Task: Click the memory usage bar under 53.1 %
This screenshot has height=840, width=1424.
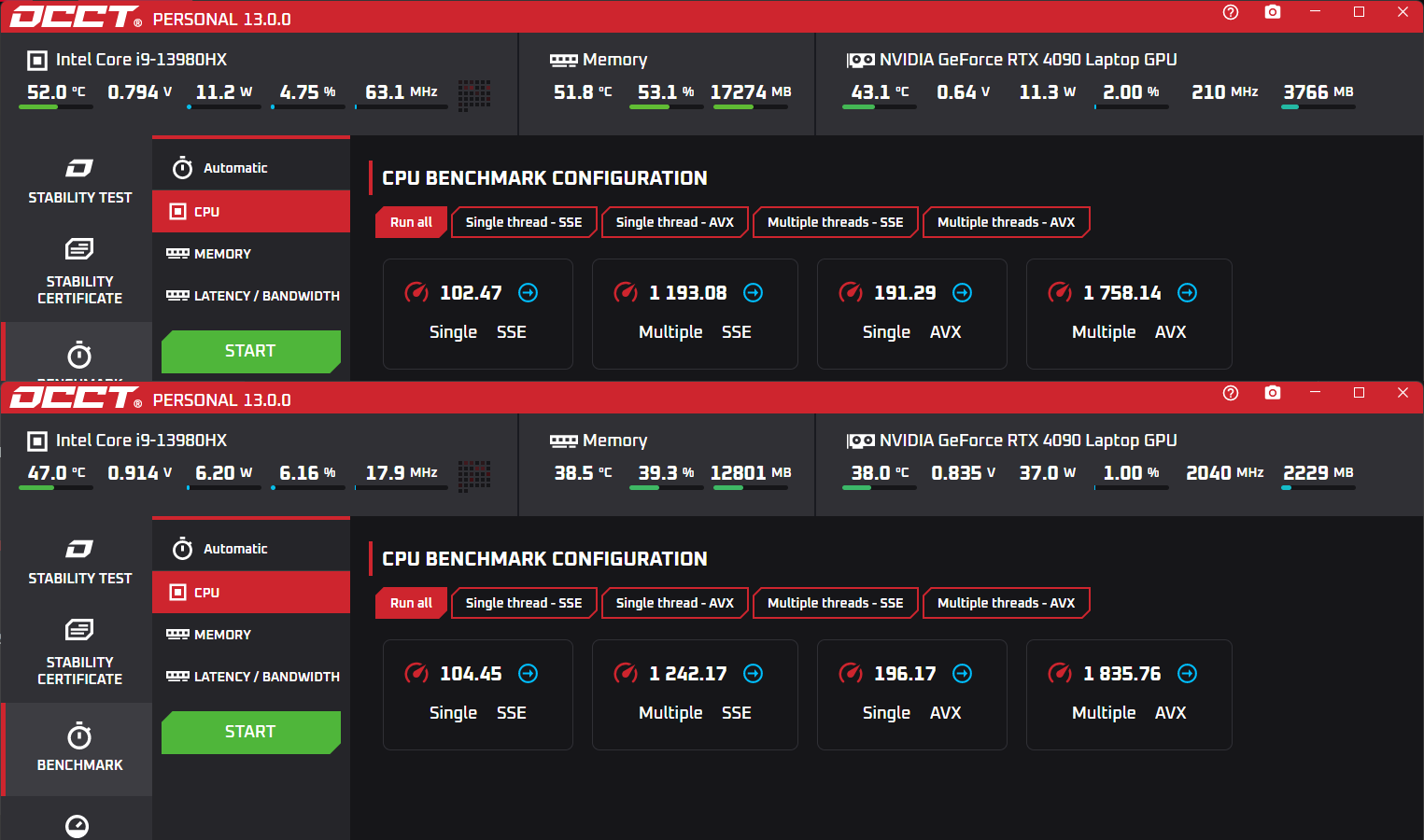Action: click(667, 107)
